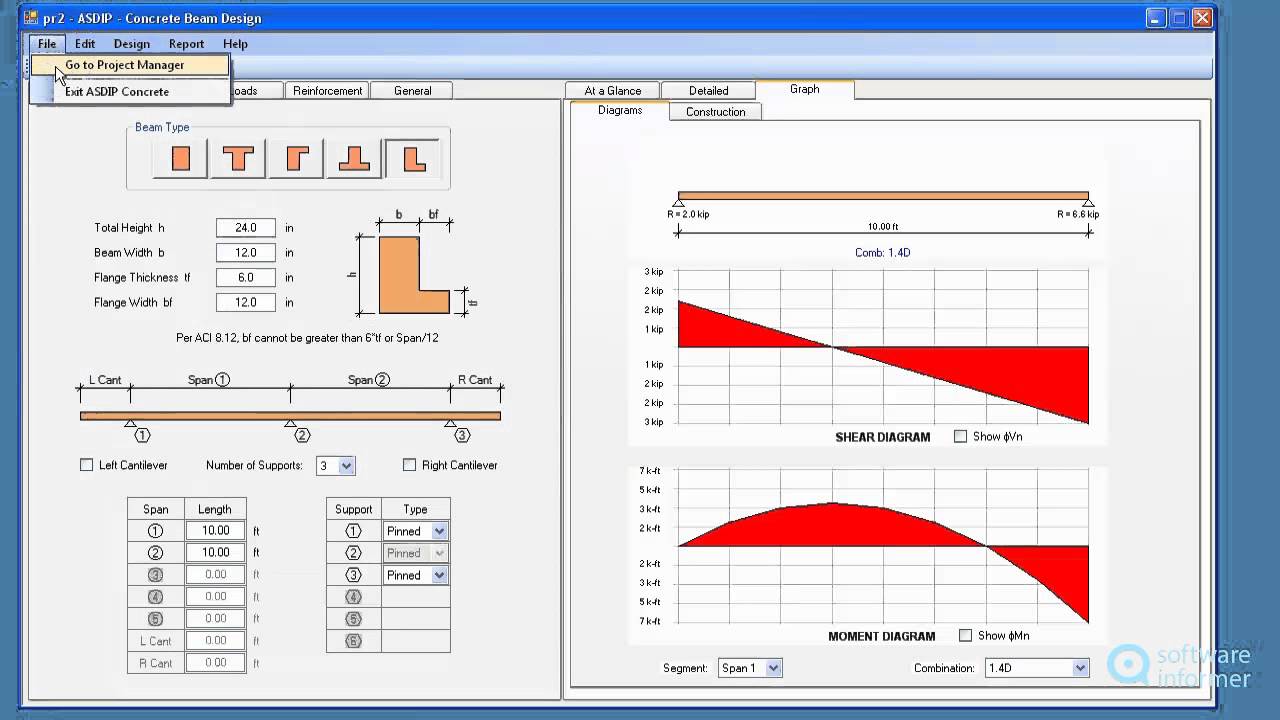Open the Number of Supports dropdown
The image size is (1280, 720).
(x=346, y=466)
